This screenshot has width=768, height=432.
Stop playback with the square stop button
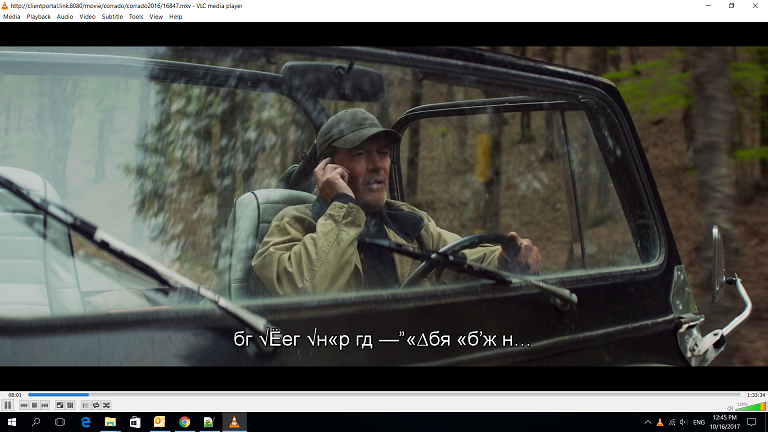pos(34,405)
